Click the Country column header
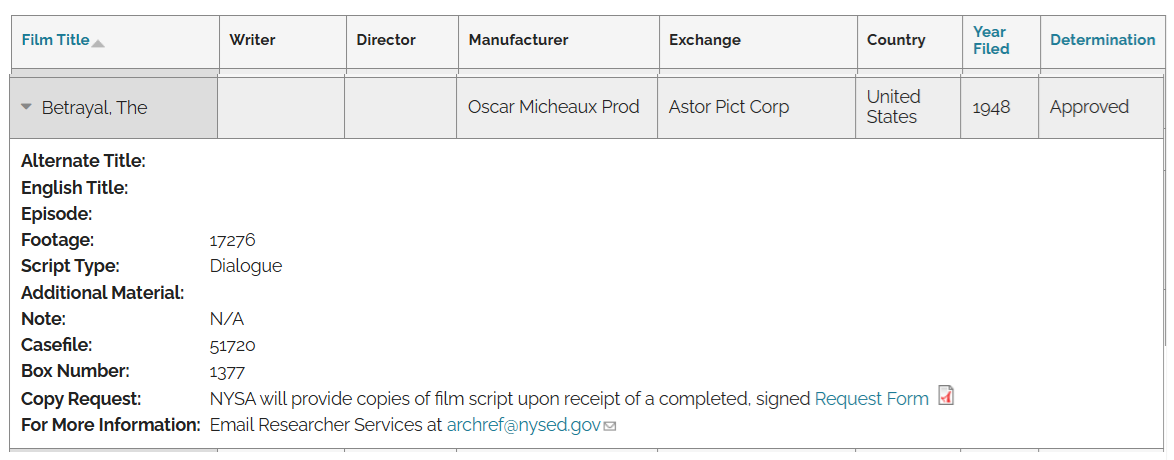This screenshot has width=1174, height=460. [896, 40]
